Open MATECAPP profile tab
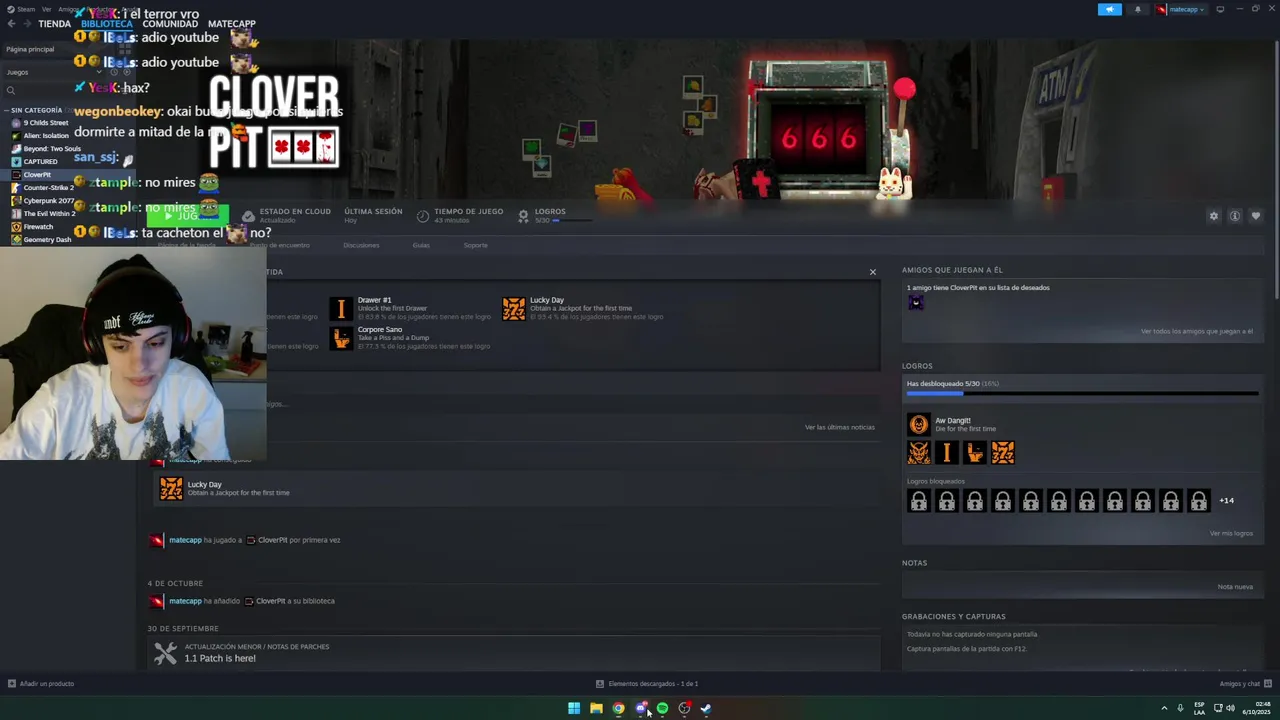Image resolution: width=1280 pixels, height=720 pixels. [231, 24]
